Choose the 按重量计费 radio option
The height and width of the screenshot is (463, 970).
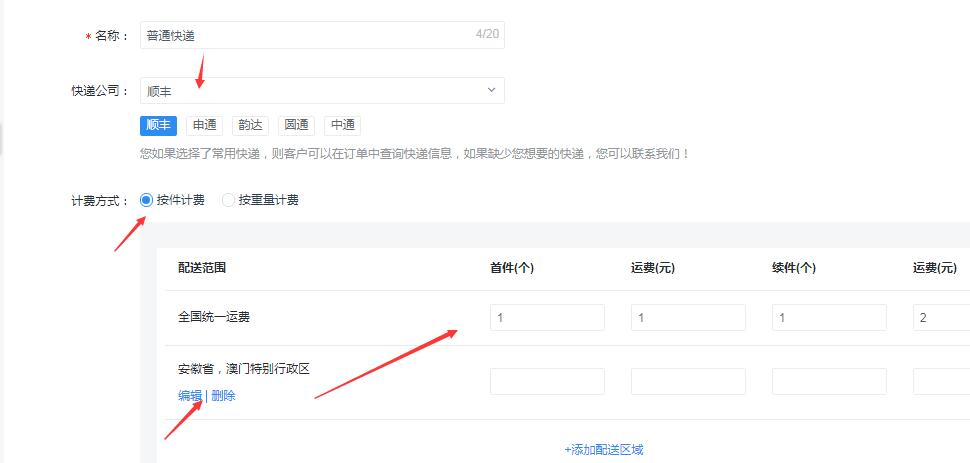click(260, 201)
